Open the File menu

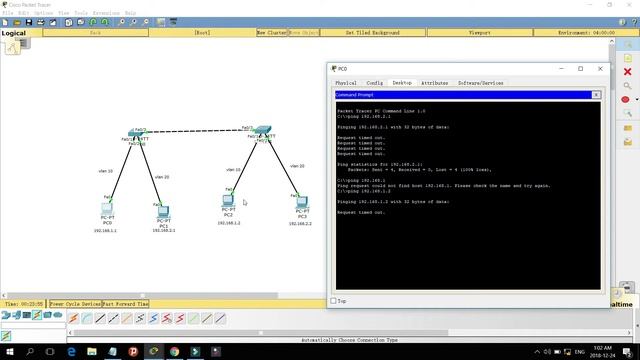[x=8, y=13]
